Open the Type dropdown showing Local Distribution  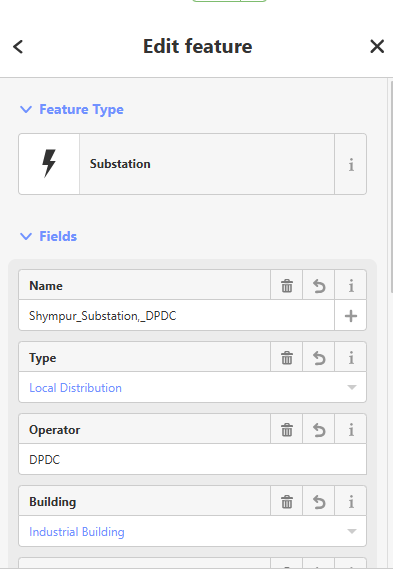(x=192, y=388)
